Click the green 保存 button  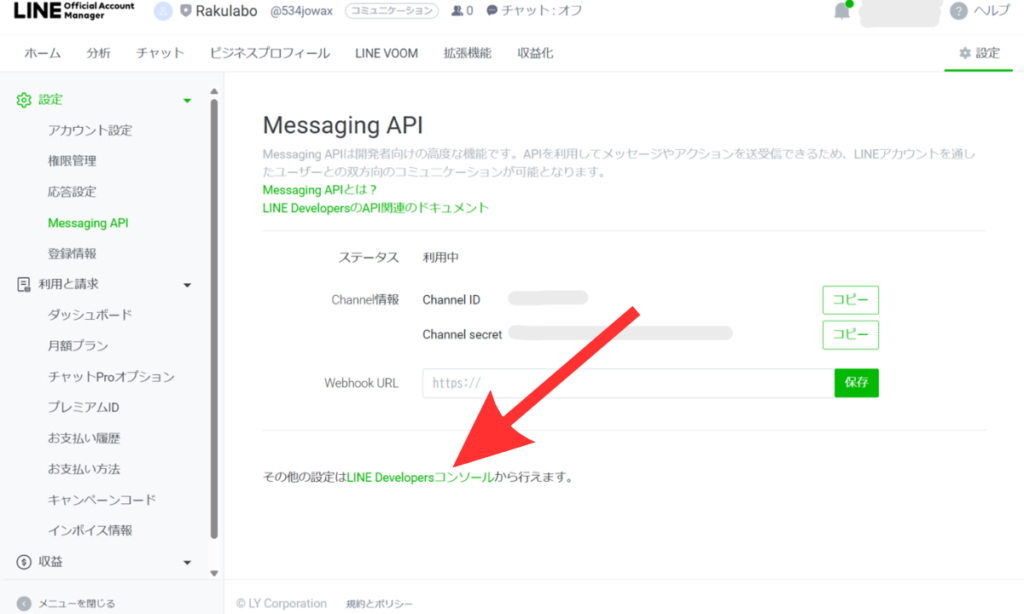click(856, 383)
